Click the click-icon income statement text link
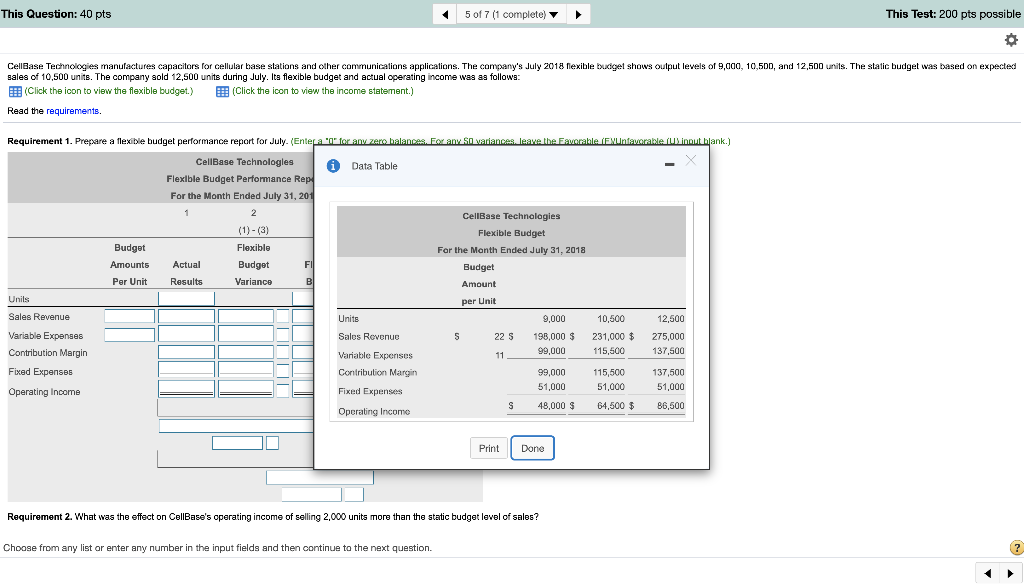The width and height of the screenshot is (1024, 584). coord(323,91)
